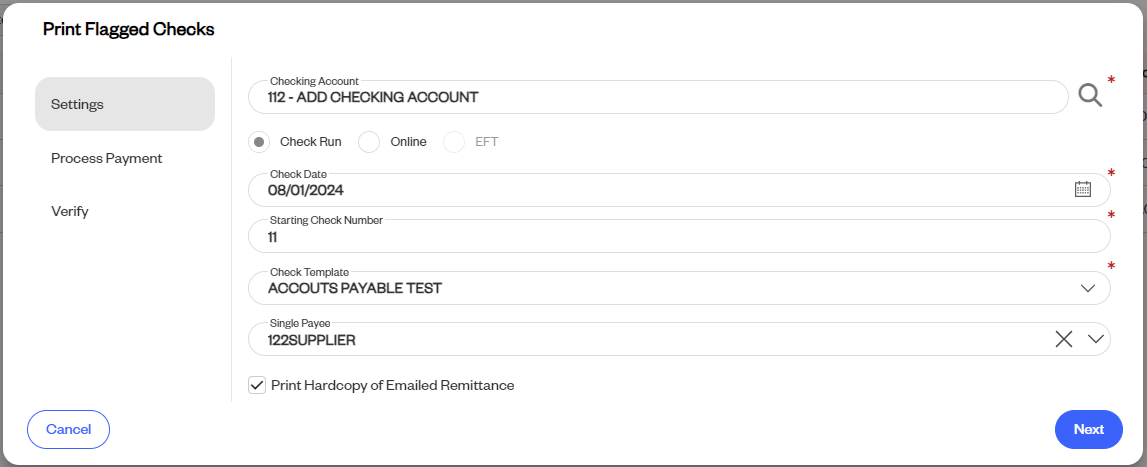Expand the Single Payee dropdown arrow
The image size is (1147, 467).
click(x=1095, y=339)
